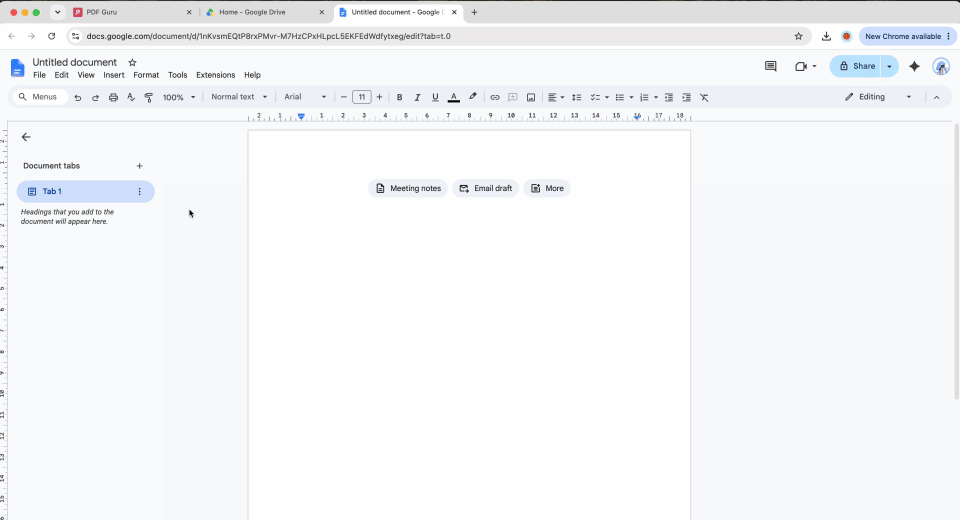960x520 pixels.
Task: Open the Tools menu
Action: click(x=178, y=75)
